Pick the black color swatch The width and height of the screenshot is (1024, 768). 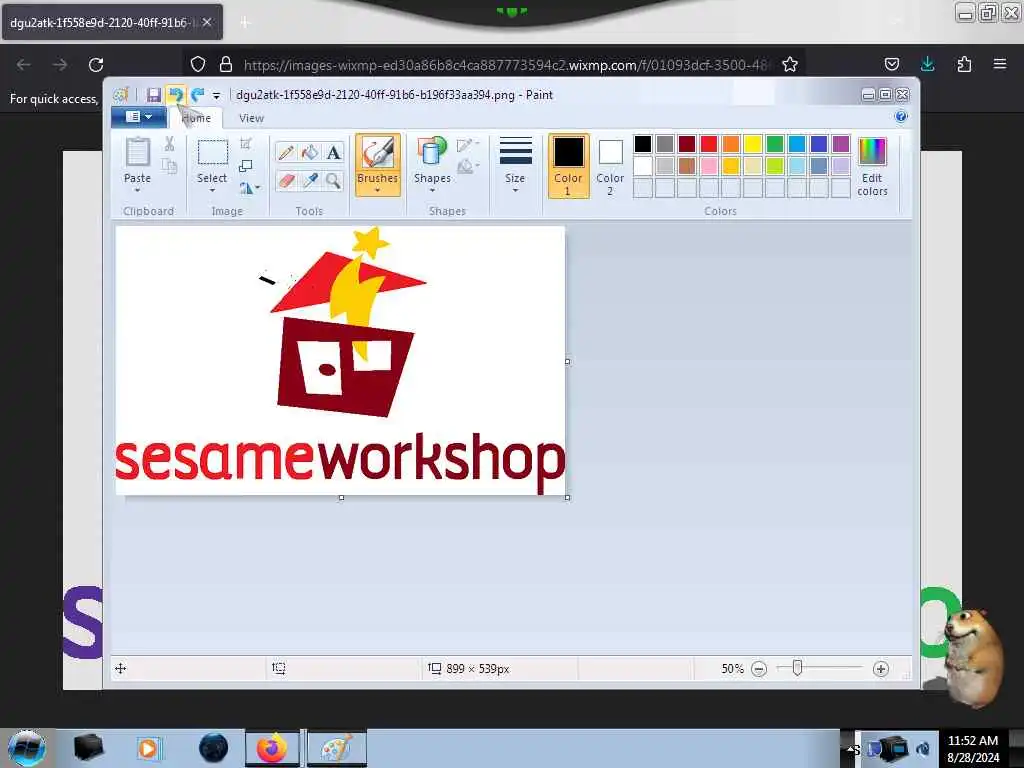pos(643,144)
